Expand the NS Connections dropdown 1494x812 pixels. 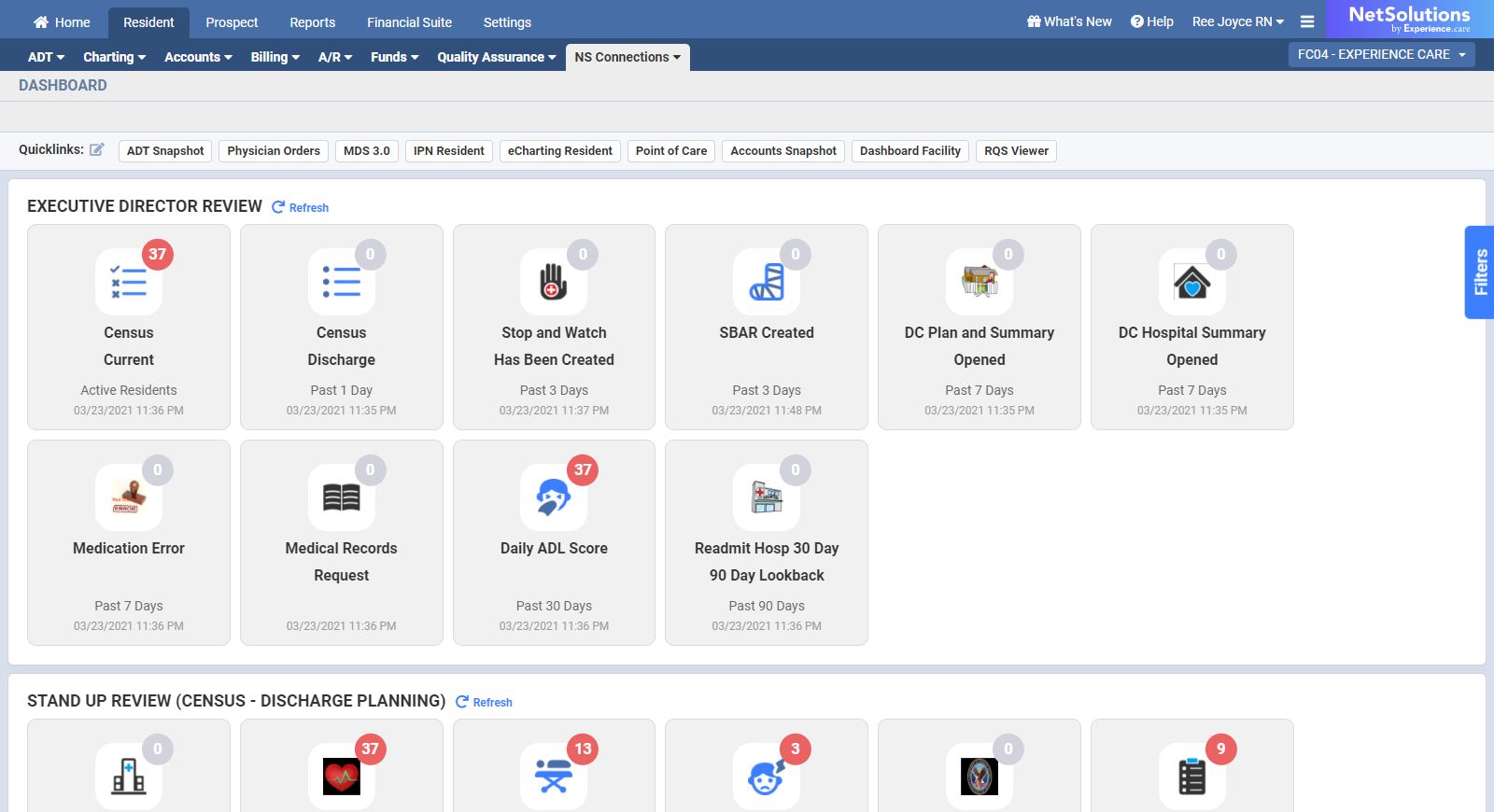[x=627, y=57]
